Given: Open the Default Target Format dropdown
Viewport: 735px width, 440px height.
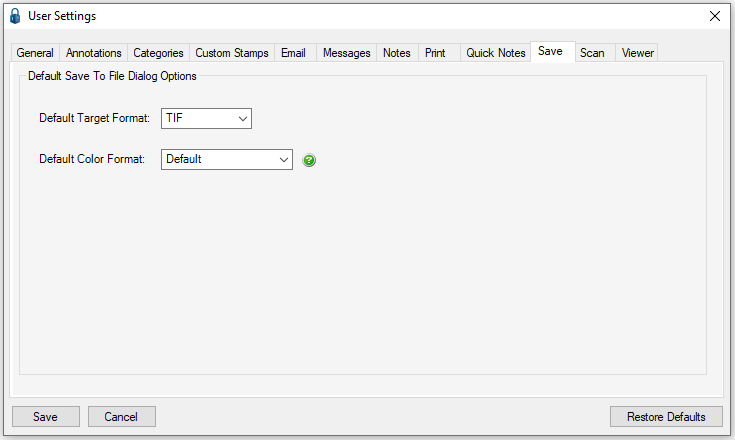Looking at the screenshot, I should click(x=206, y=118).
